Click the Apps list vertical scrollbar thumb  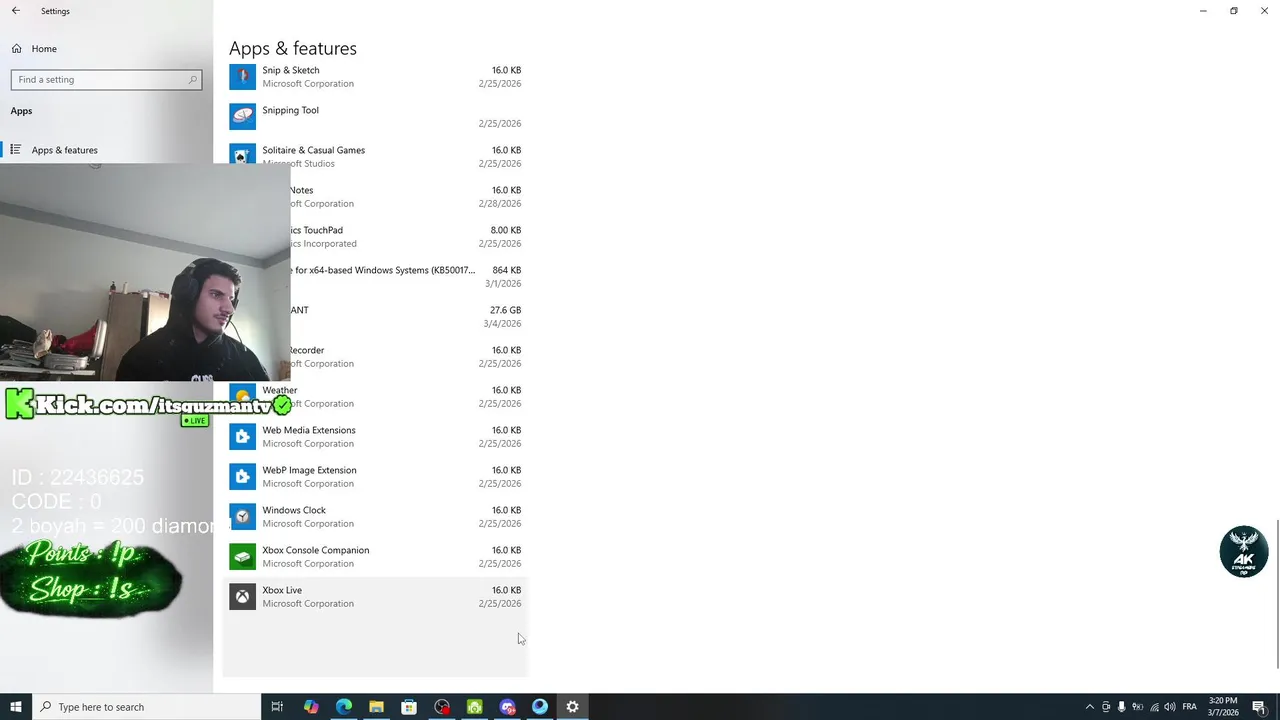[x=1277, y=594]
